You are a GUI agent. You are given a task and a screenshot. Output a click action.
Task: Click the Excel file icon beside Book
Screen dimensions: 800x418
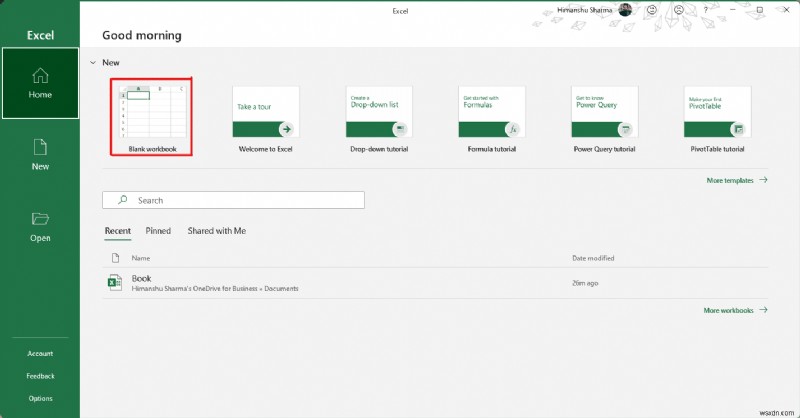(115, 283)
